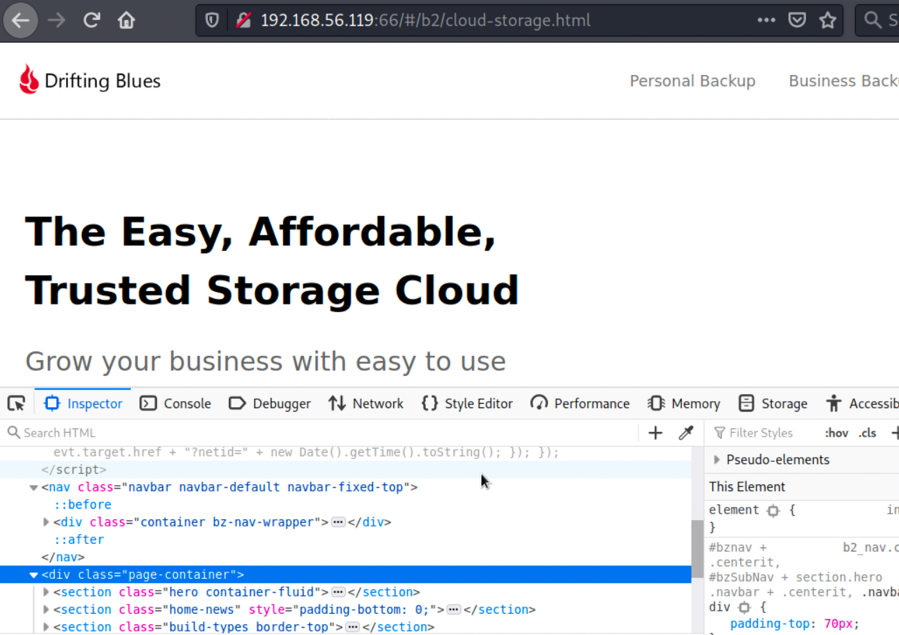
Task: Show build-types section children via ellipsis badge
Action: click(353, 627)
